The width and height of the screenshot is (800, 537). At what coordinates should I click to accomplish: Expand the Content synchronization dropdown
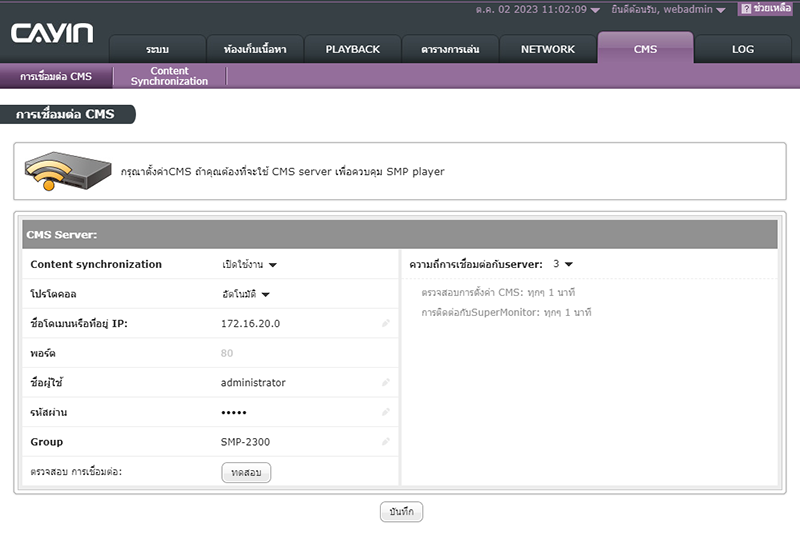250,265
